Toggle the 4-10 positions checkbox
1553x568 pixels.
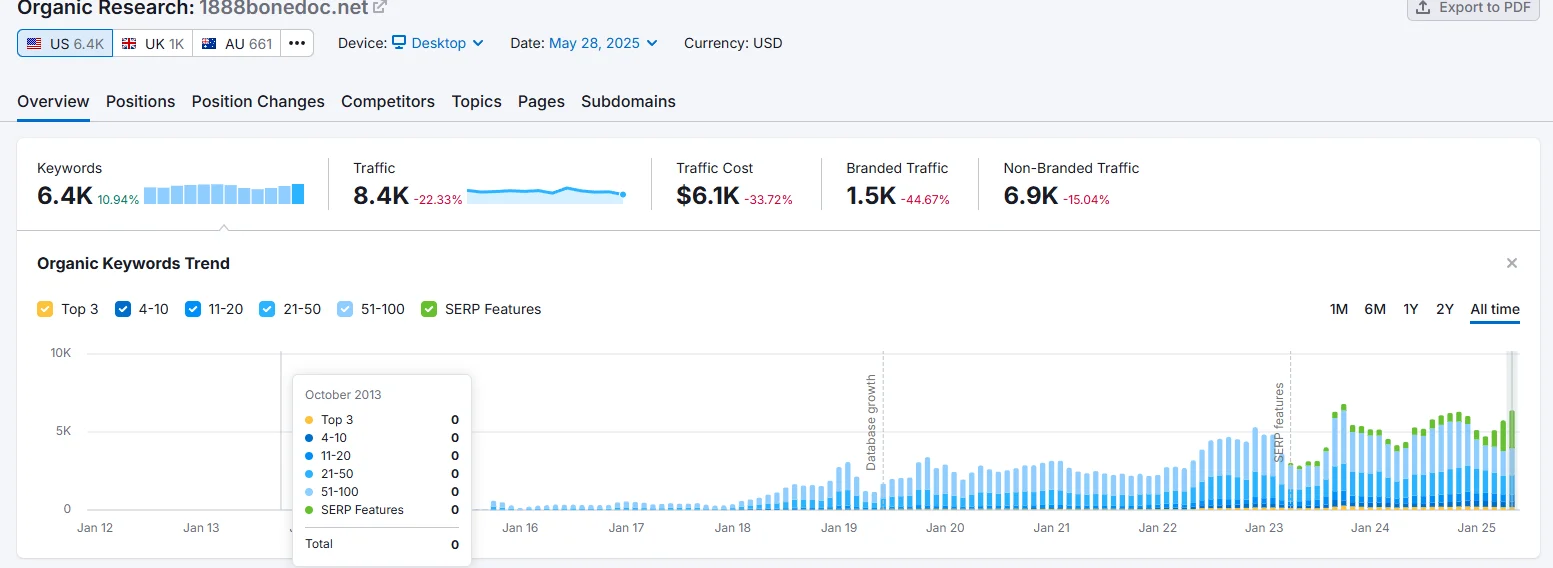click(123, 309)
